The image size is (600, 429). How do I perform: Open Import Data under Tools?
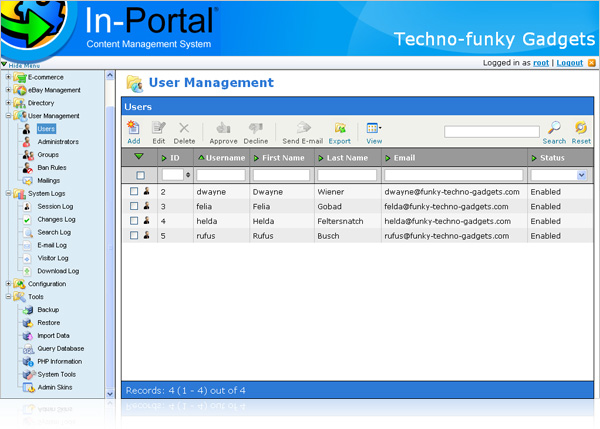[x=53, y=336]
